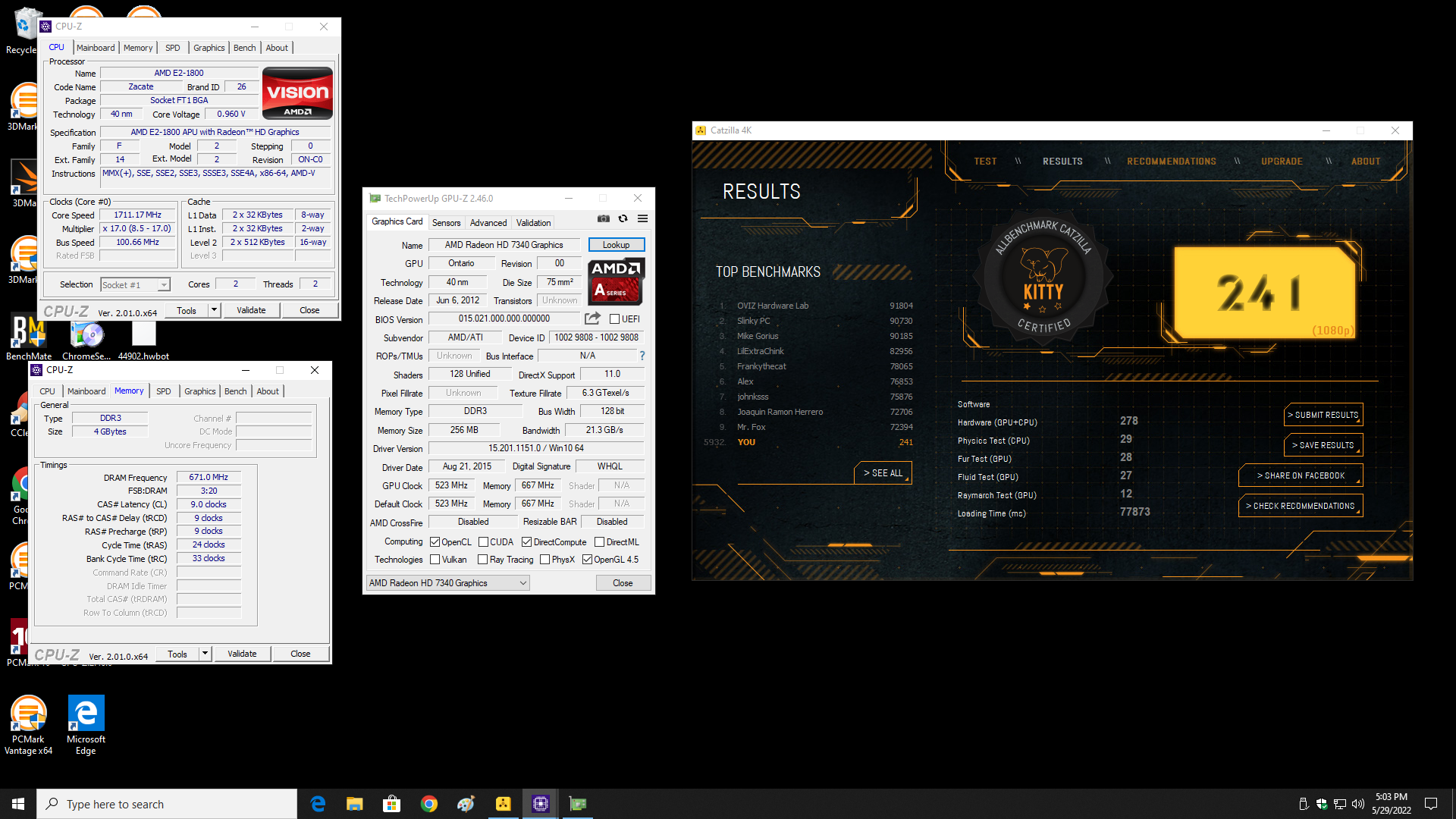
Task: Toggle the Ray Tracing checkbox
Action: tap(482, 560)
